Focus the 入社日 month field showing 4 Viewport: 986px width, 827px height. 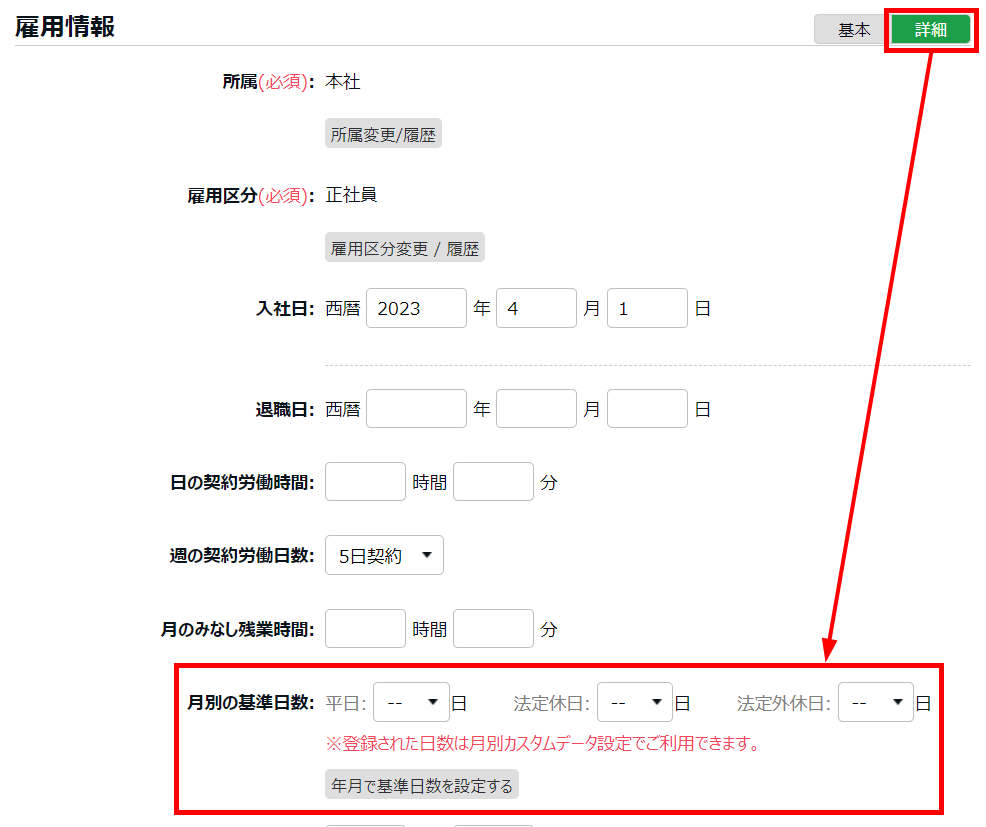click(536, 308)
